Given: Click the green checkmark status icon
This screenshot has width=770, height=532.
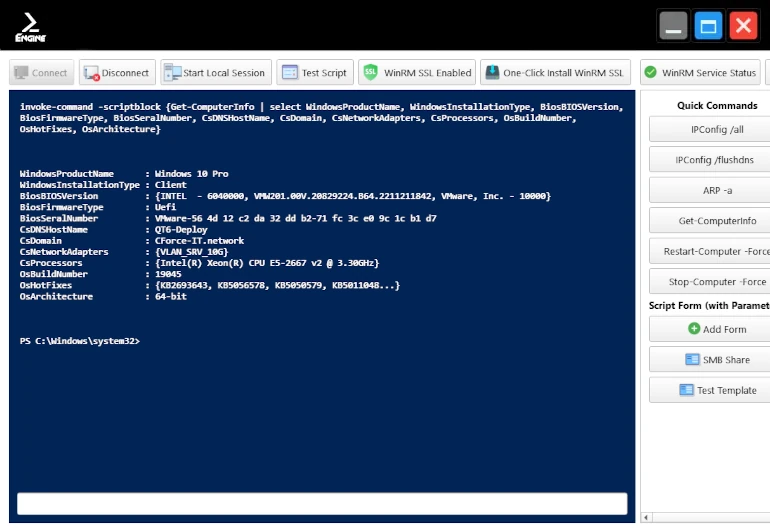Looking at the screenshot, I should (650, 72).
